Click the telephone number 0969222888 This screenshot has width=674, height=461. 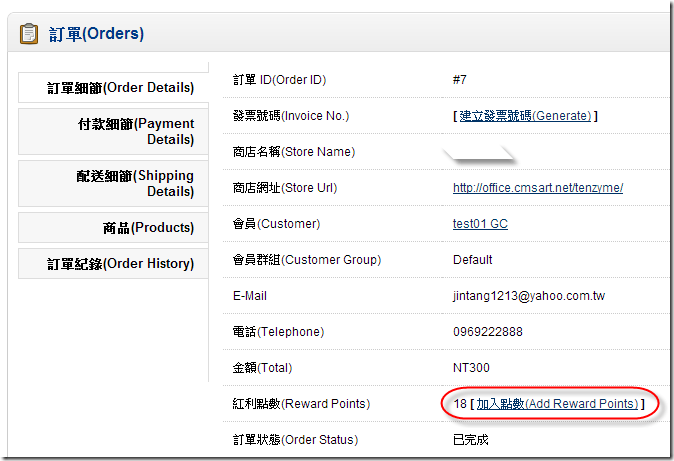488,332
